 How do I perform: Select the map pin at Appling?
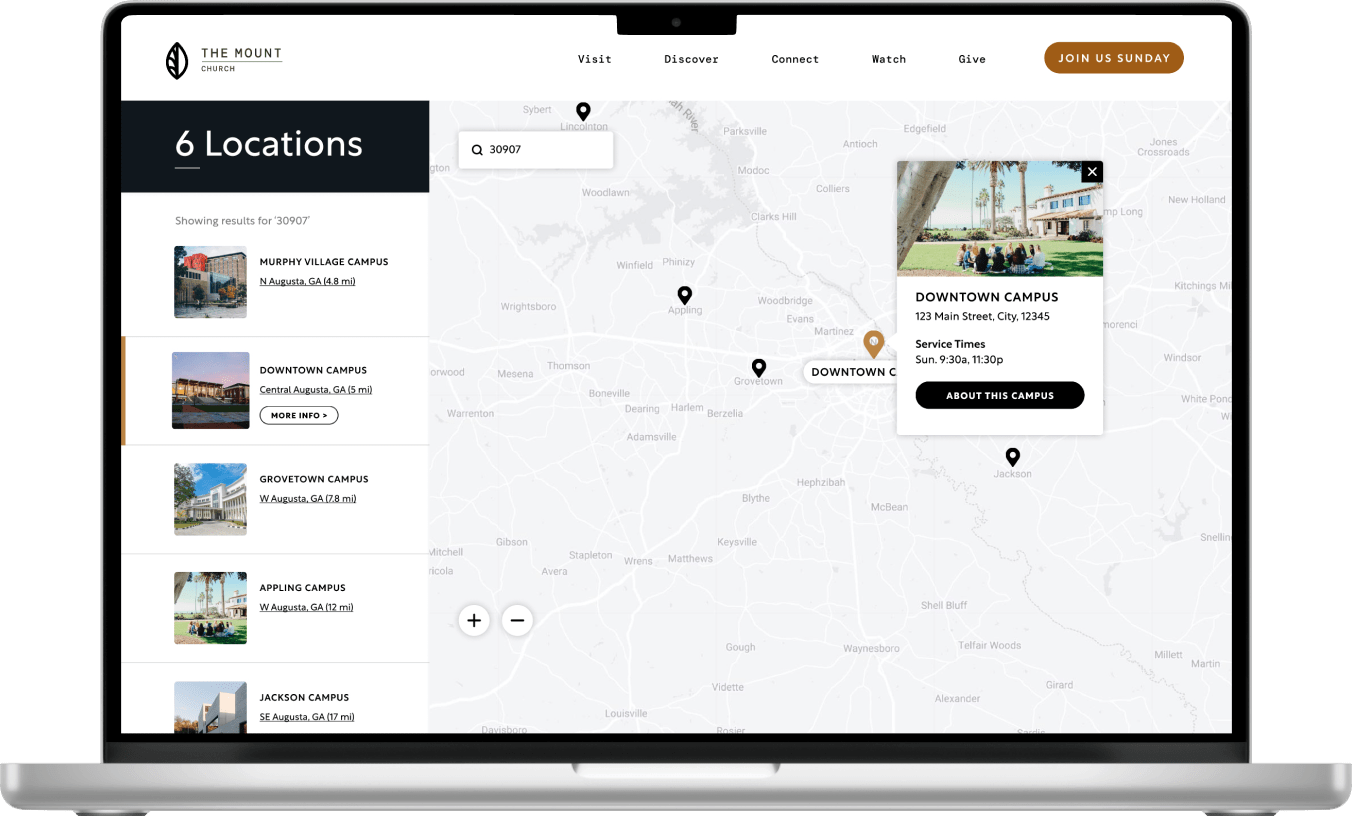684,295
